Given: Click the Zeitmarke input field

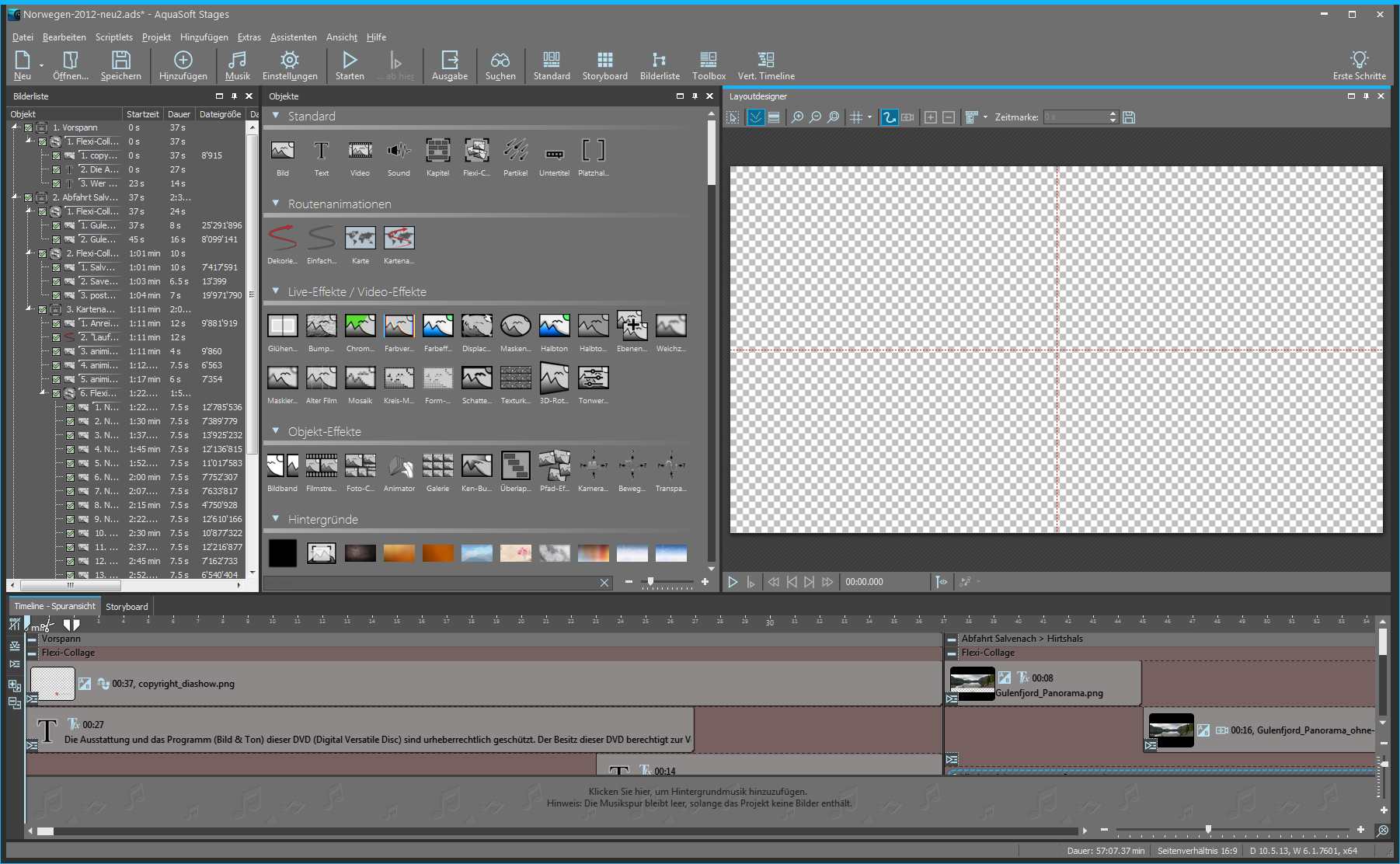Looking at the screenshot, I should click(x=1075, y=117).
